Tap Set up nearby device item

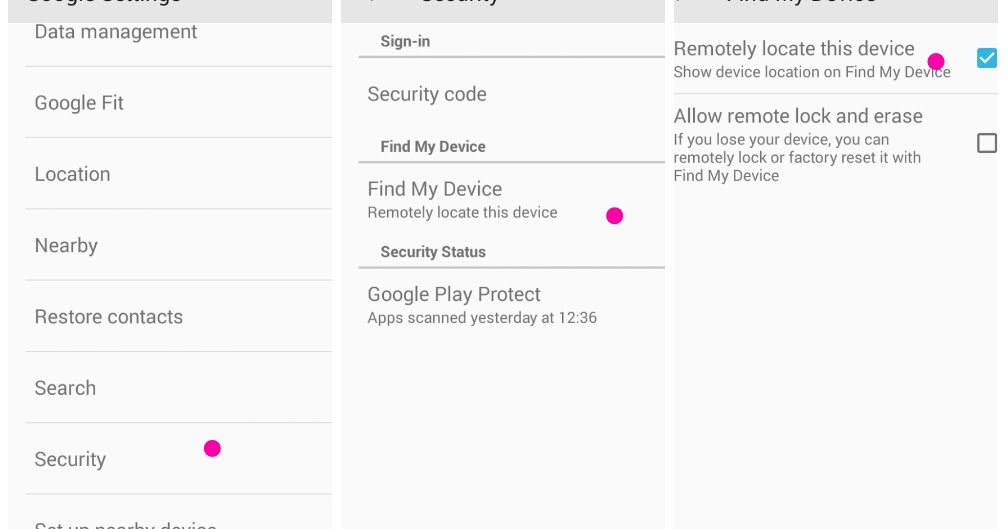click(x=126, y=524)
